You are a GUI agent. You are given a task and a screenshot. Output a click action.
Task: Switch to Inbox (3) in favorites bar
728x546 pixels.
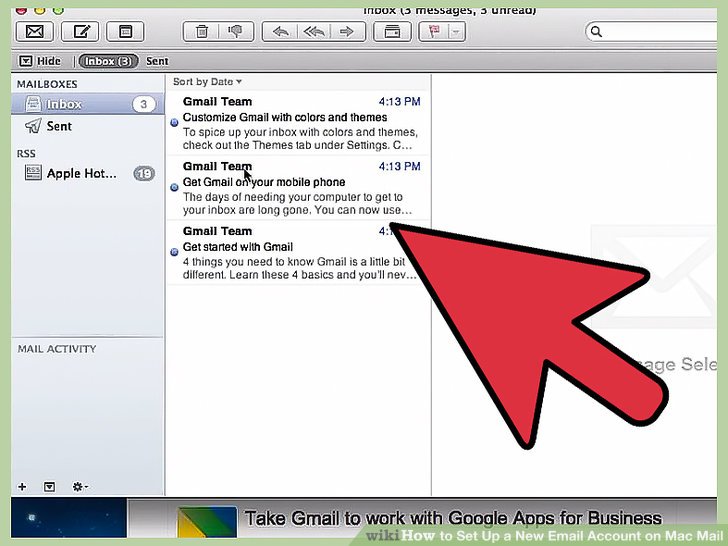[108, 61]
